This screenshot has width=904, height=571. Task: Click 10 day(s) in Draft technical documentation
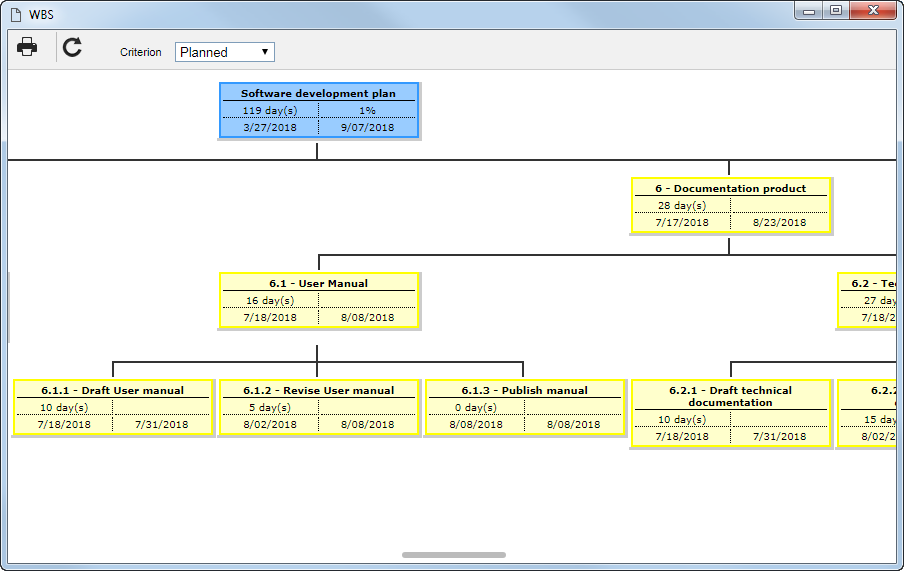point(682,420)
